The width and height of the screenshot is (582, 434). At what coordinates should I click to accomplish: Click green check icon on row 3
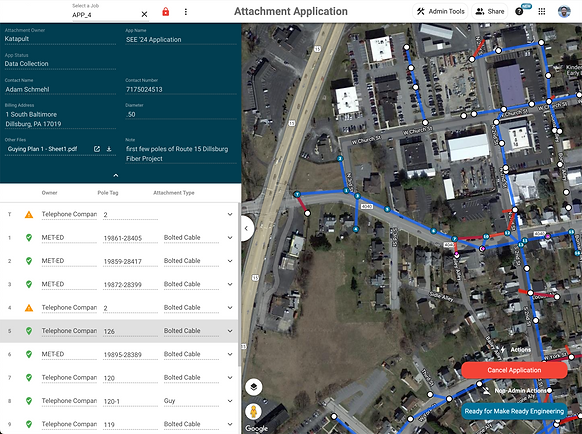29,284
